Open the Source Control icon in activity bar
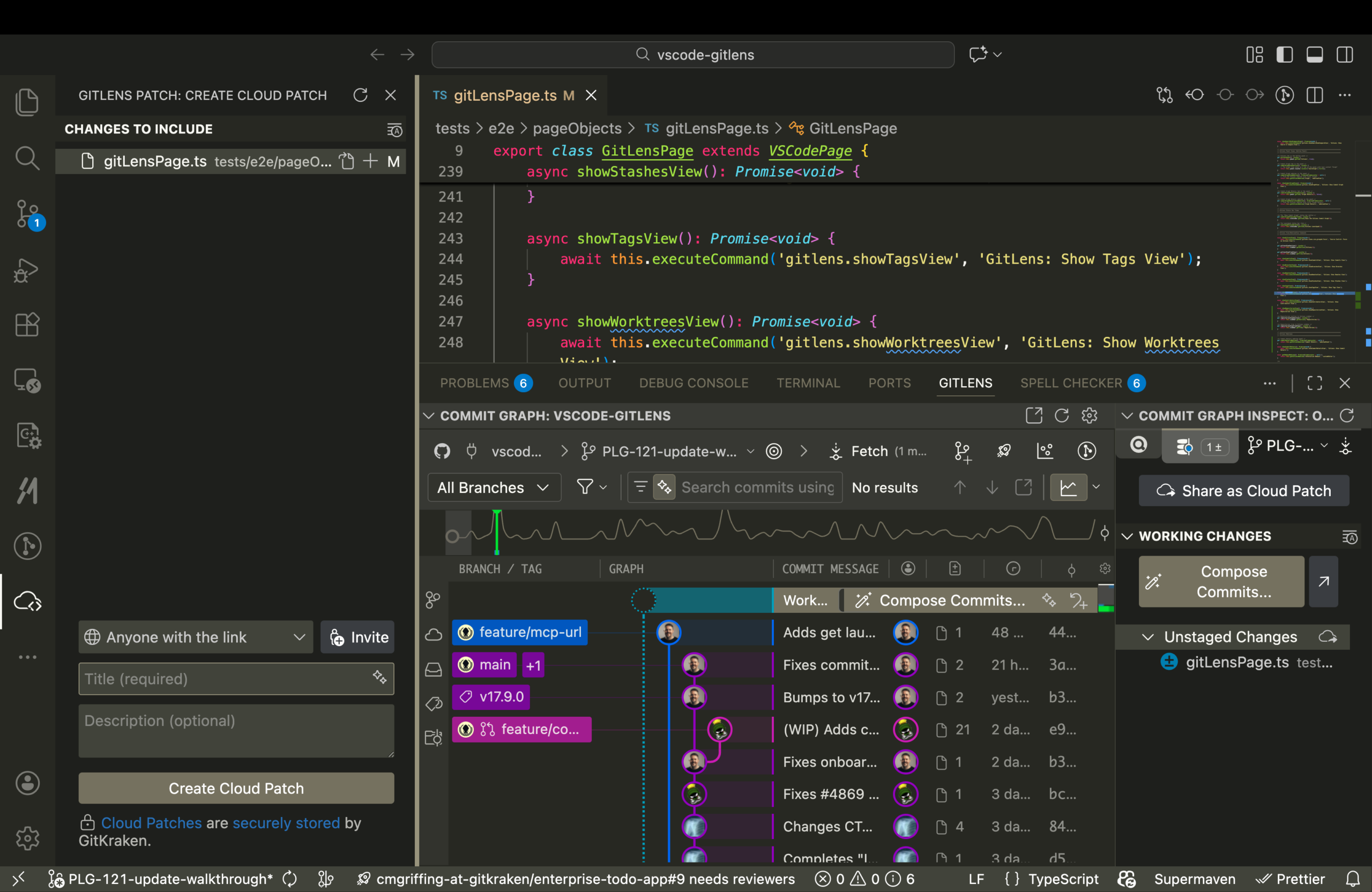The image size is (1372, 892). point(27,214)
